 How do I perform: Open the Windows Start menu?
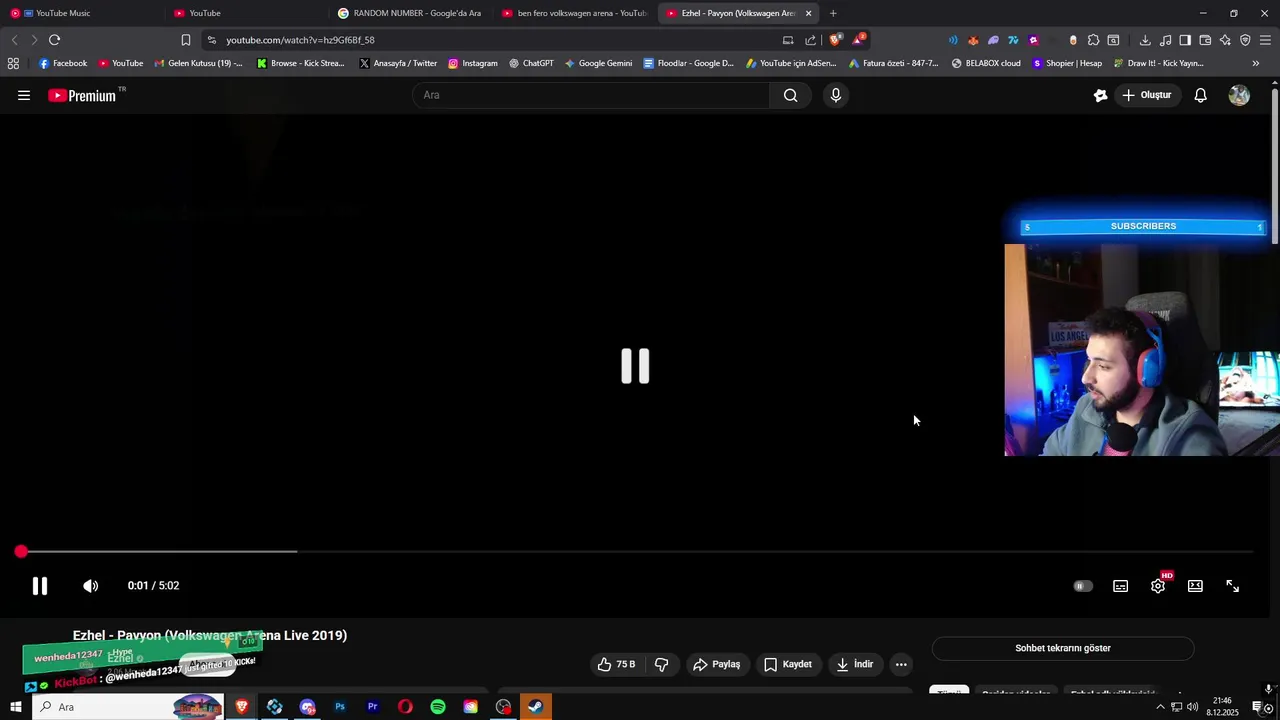pos(15,707)
